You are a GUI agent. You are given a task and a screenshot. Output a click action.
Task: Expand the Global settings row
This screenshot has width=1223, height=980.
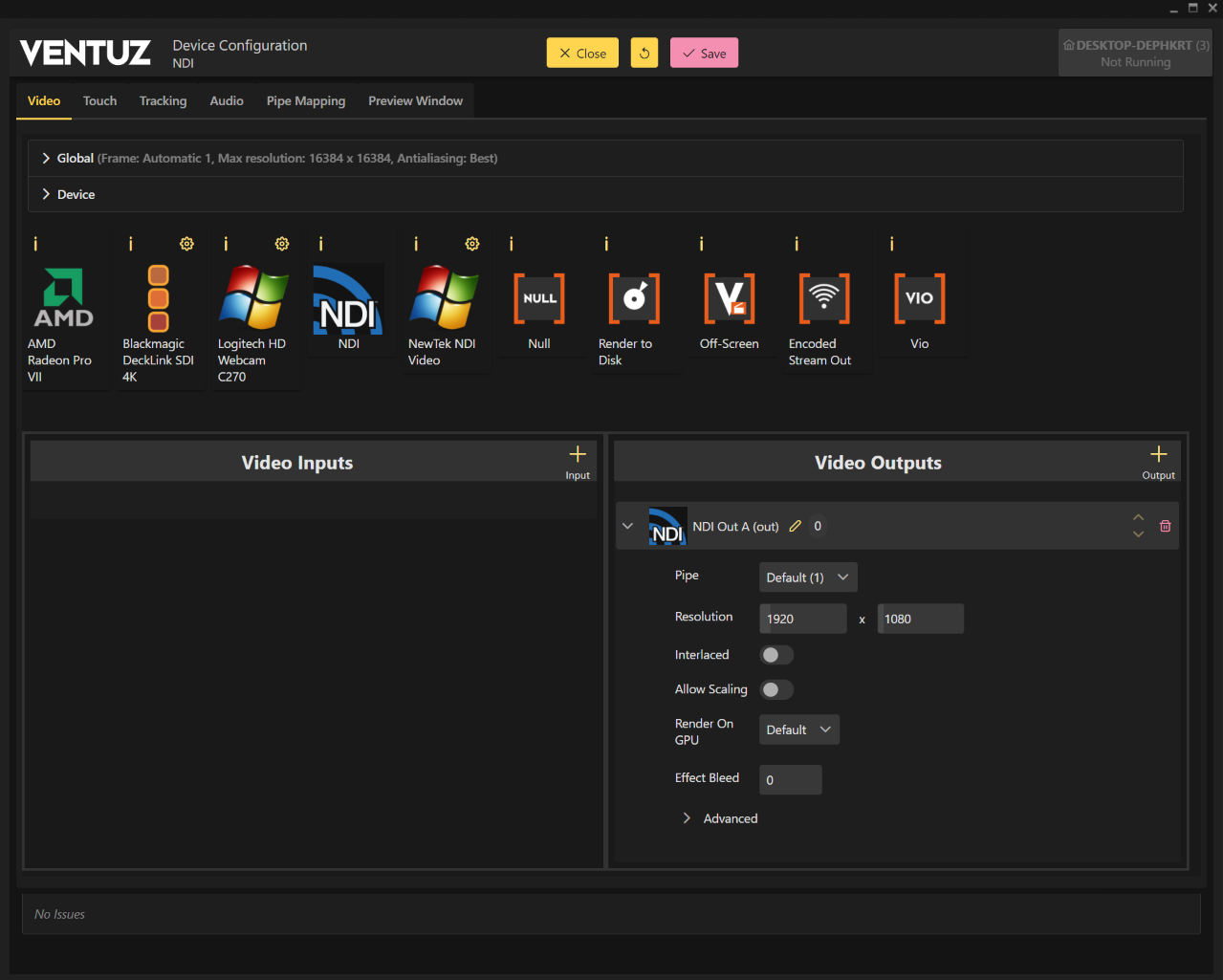[x=46, y=159]
